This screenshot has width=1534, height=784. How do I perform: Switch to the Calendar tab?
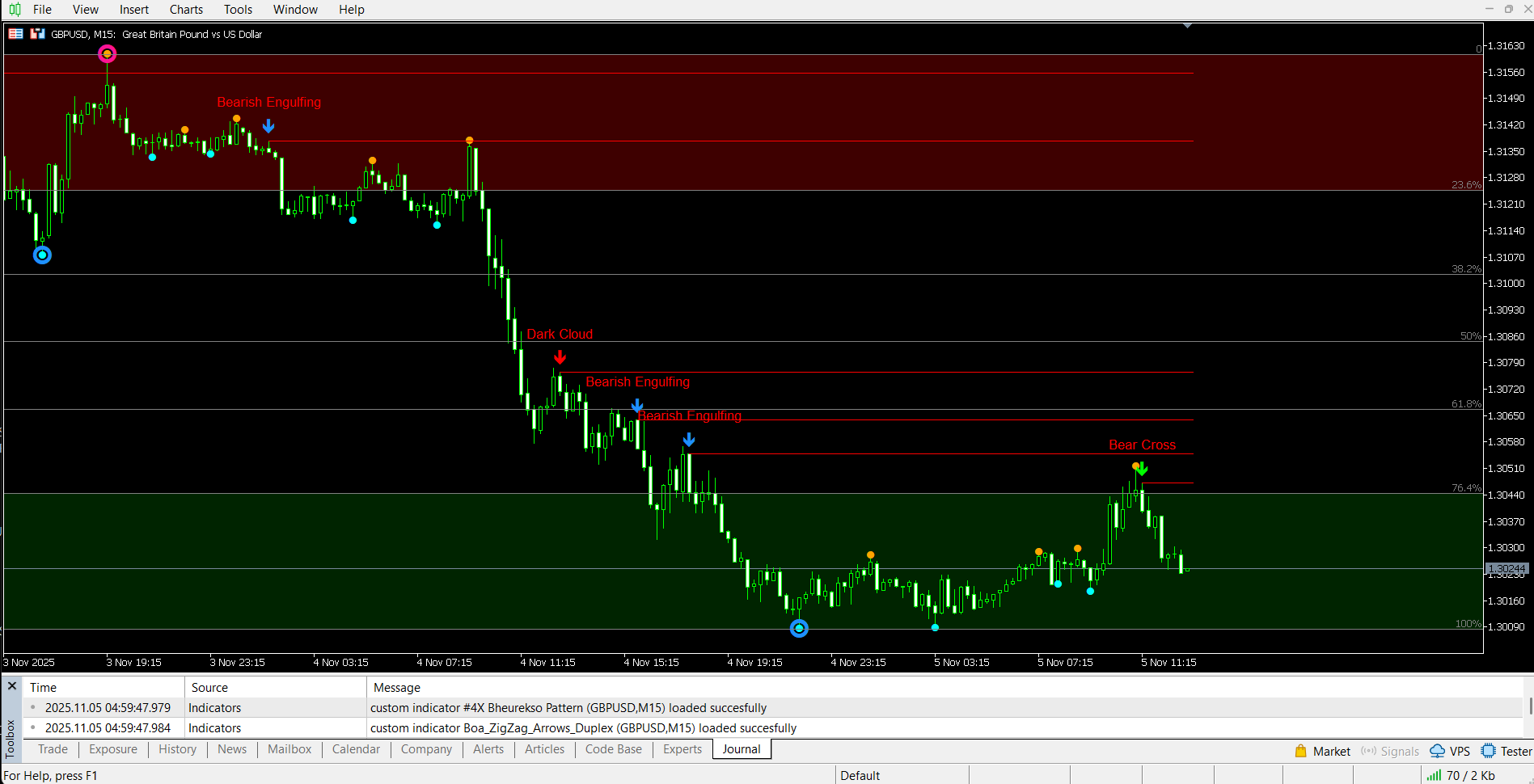click(x=356, y=749)
